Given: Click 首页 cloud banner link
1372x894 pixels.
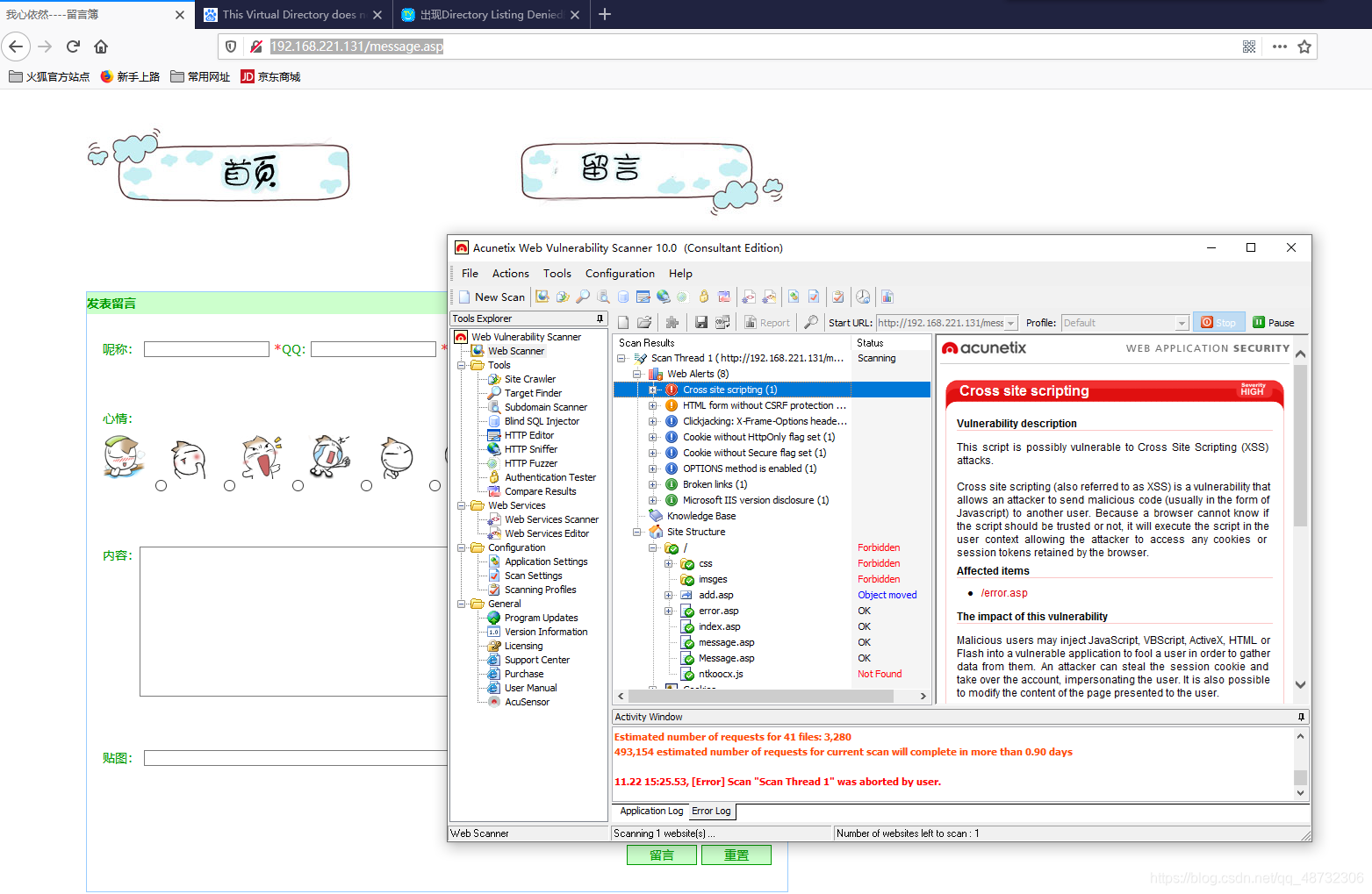Looking at the screenshot, I should [219, 167].
